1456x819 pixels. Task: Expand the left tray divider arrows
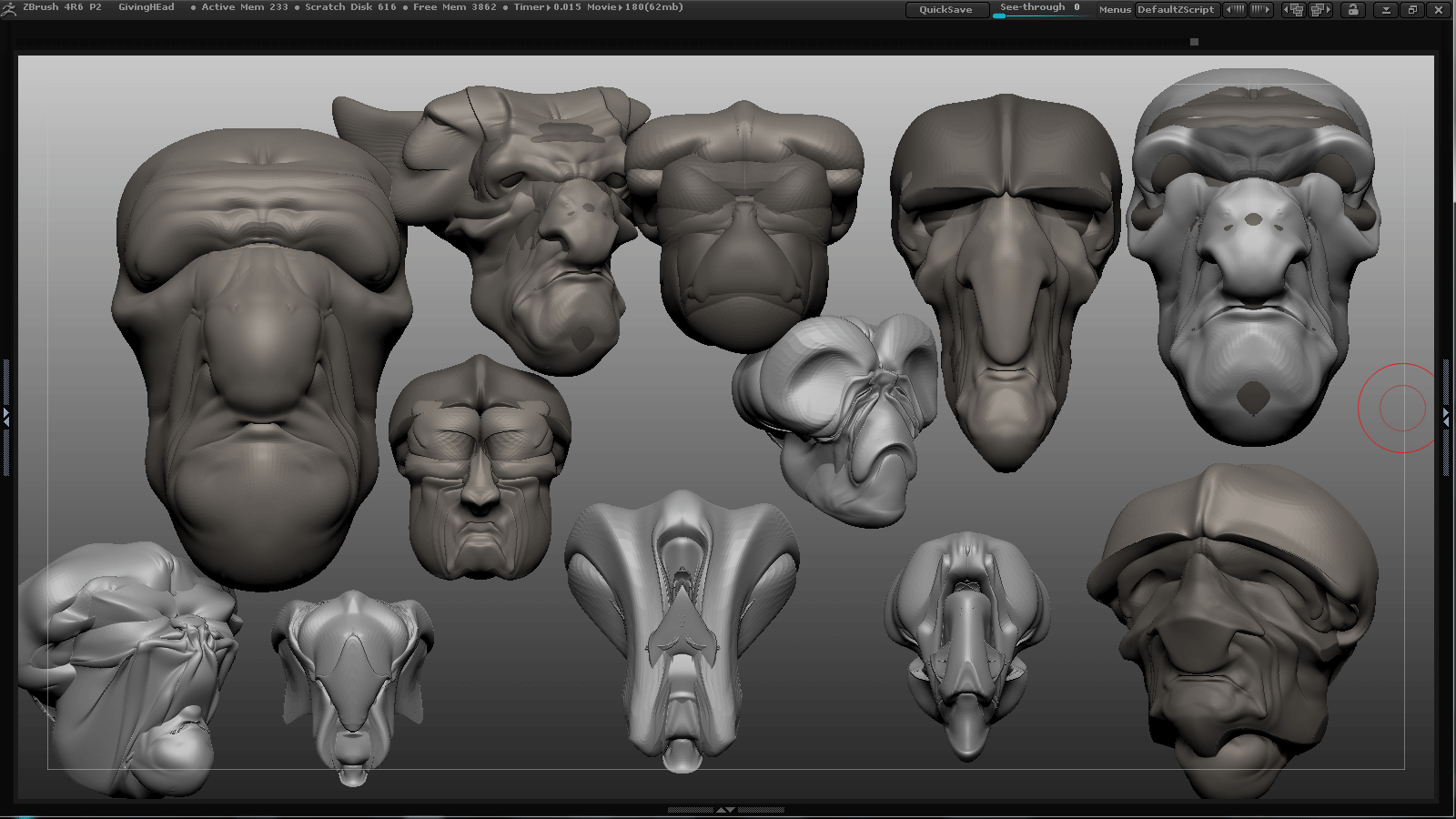[6, 418]
